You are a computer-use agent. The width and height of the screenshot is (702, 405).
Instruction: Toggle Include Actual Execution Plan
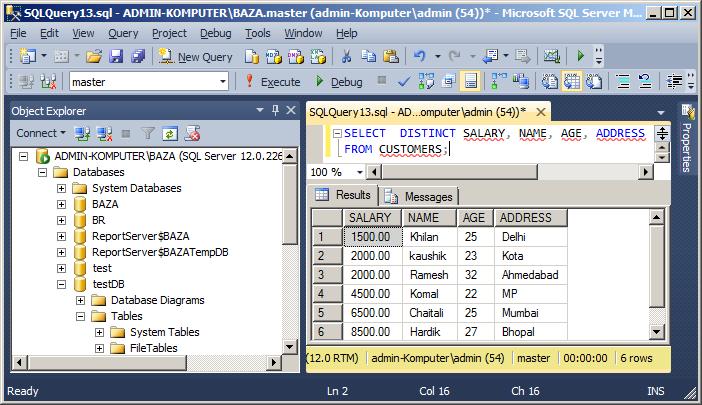click(x=499, y=82)
